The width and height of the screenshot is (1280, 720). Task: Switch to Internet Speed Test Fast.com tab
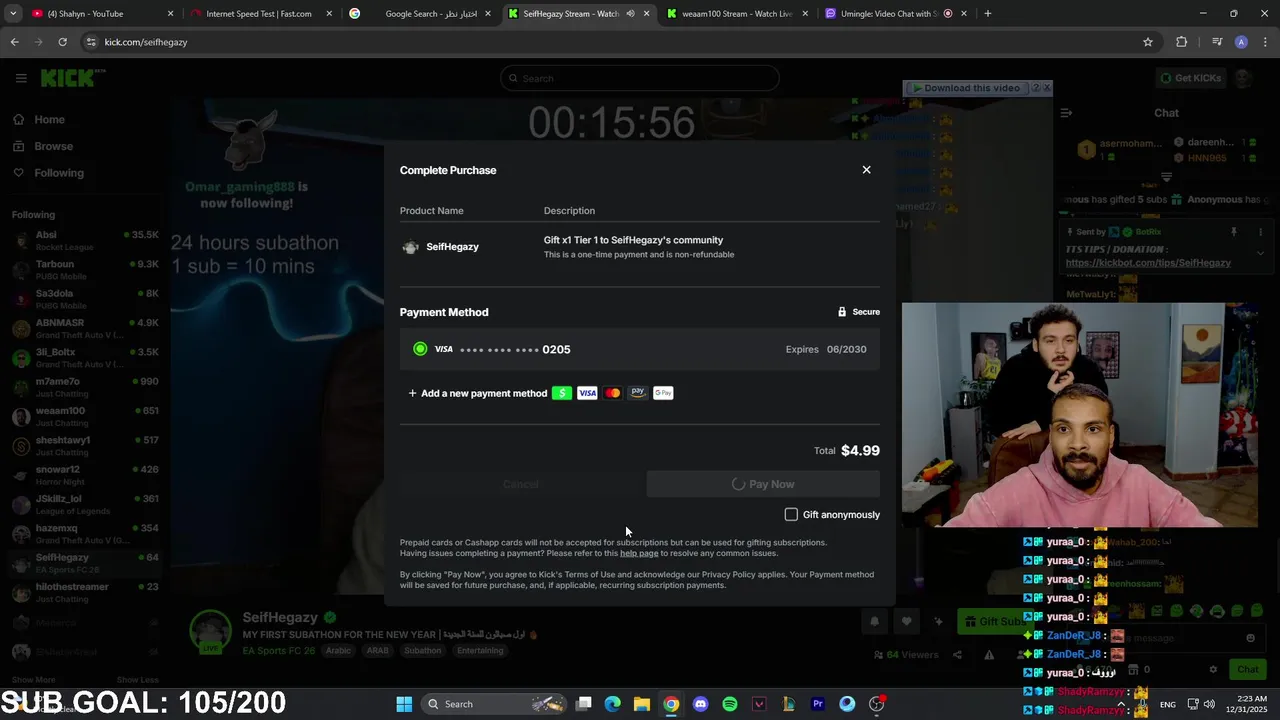pyautogui.click(x=260, y=14)
